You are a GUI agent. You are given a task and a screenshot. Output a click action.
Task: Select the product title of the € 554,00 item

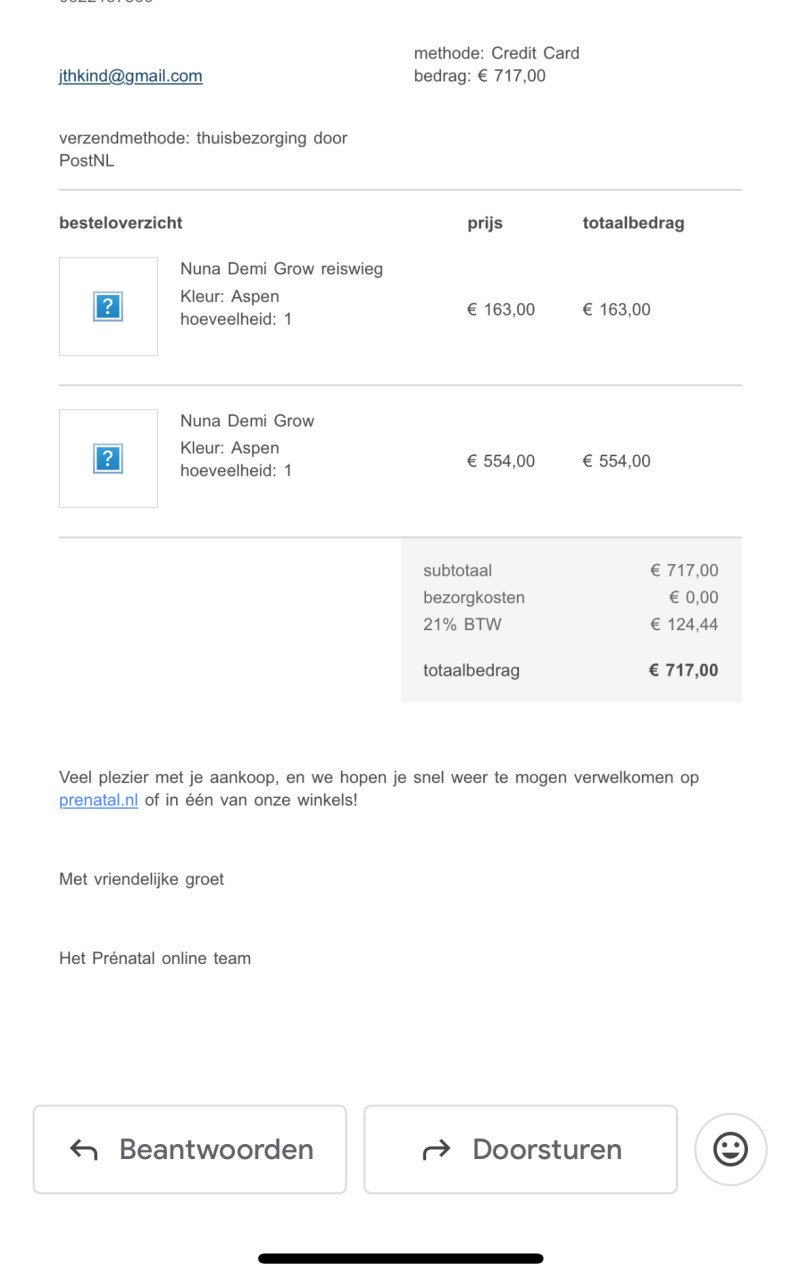click(247, 421)
